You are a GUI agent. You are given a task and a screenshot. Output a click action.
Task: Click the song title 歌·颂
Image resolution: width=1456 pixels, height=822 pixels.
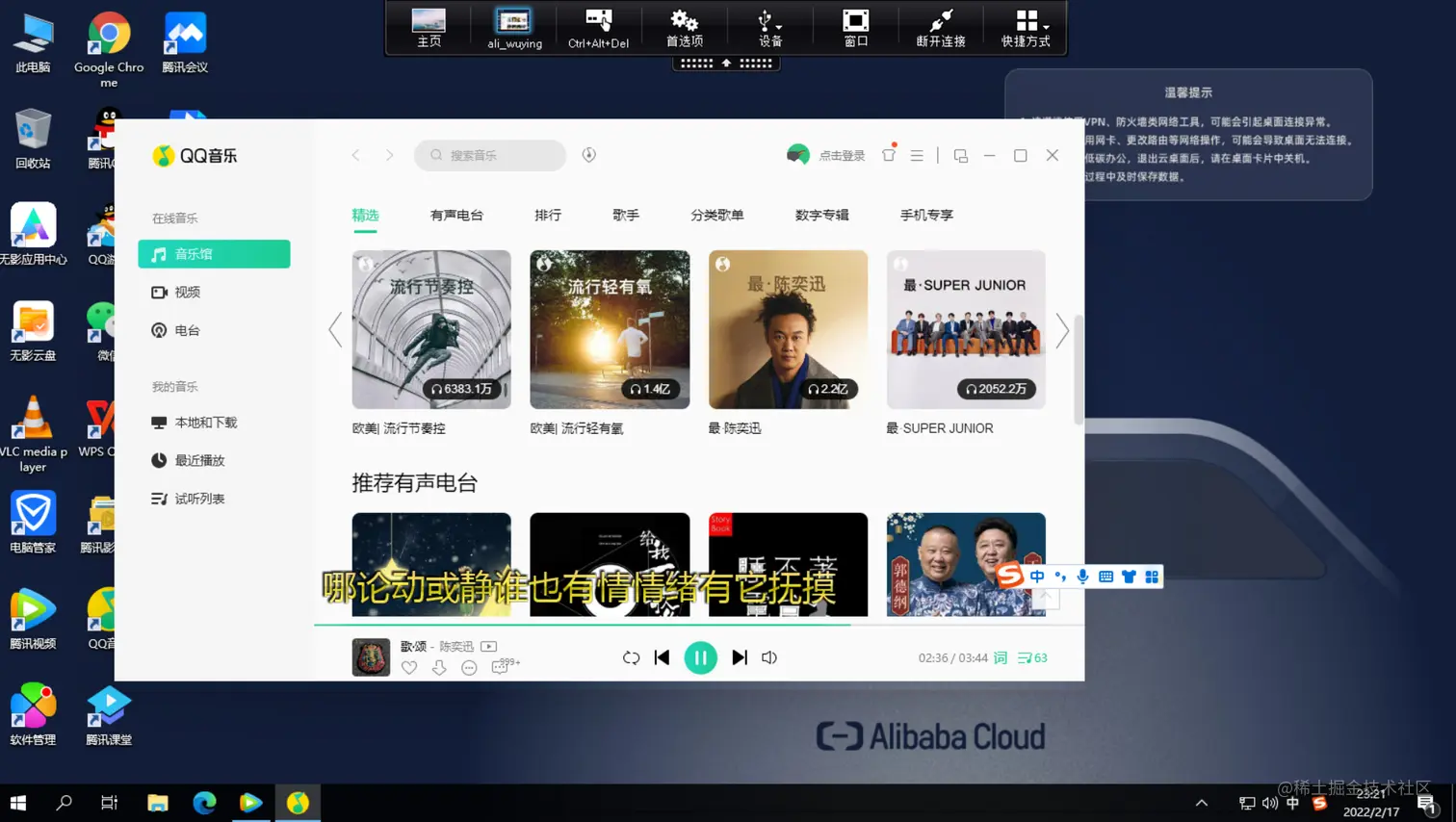click(x=413, y=647)
